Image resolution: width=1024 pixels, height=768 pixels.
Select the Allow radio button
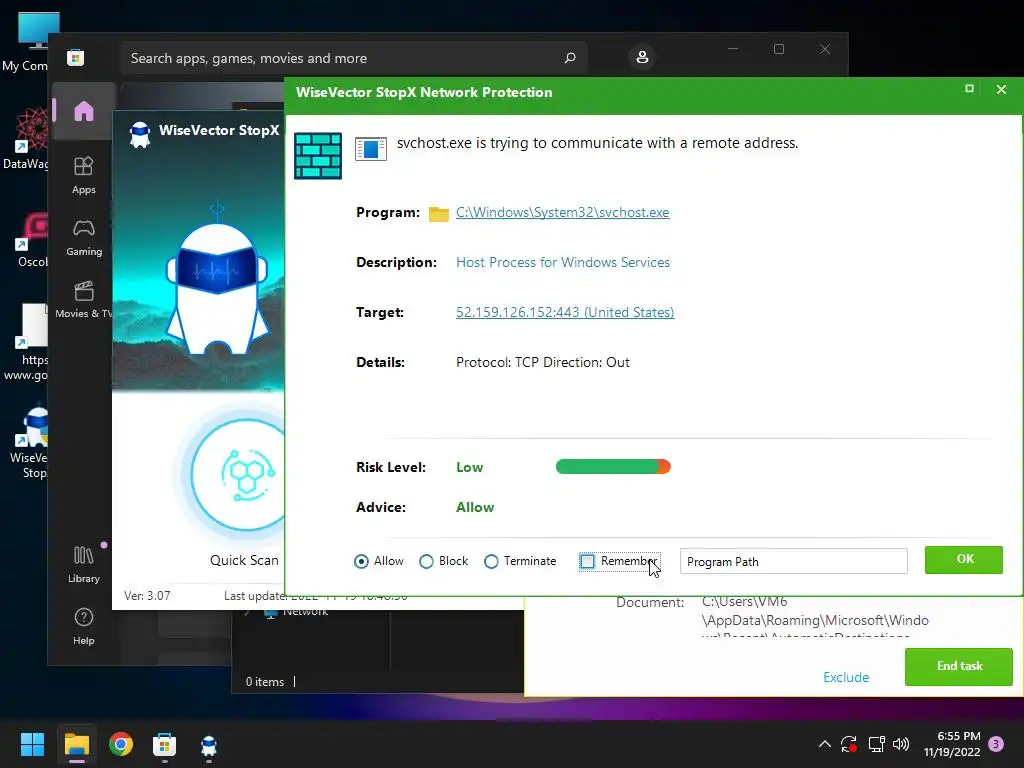pos(361,562)
